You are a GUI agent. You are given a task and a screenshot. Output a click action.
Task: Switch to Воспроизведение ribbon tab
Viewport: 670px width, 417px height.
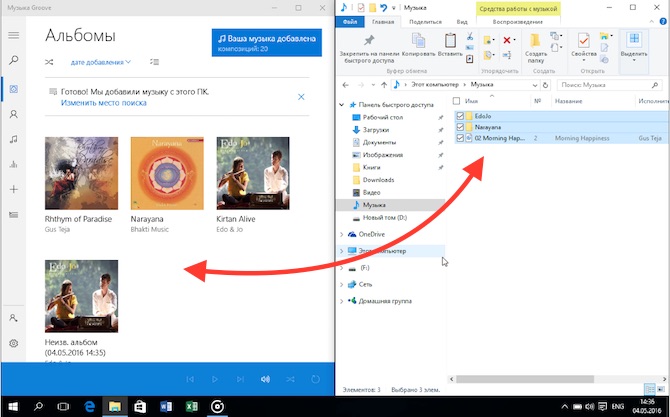[x=517, y=22]
